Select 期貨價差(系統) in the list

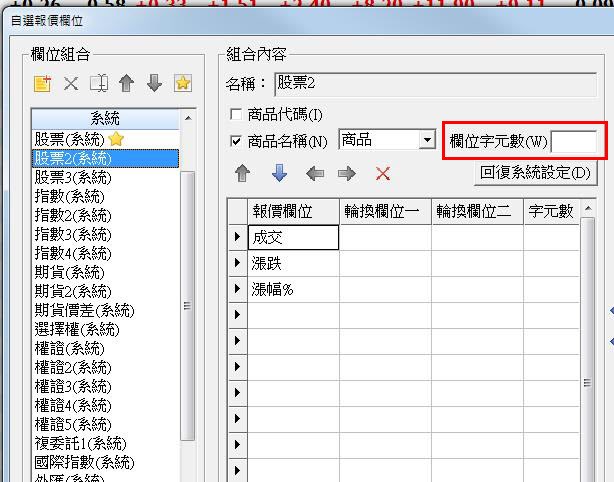[105, 311]
